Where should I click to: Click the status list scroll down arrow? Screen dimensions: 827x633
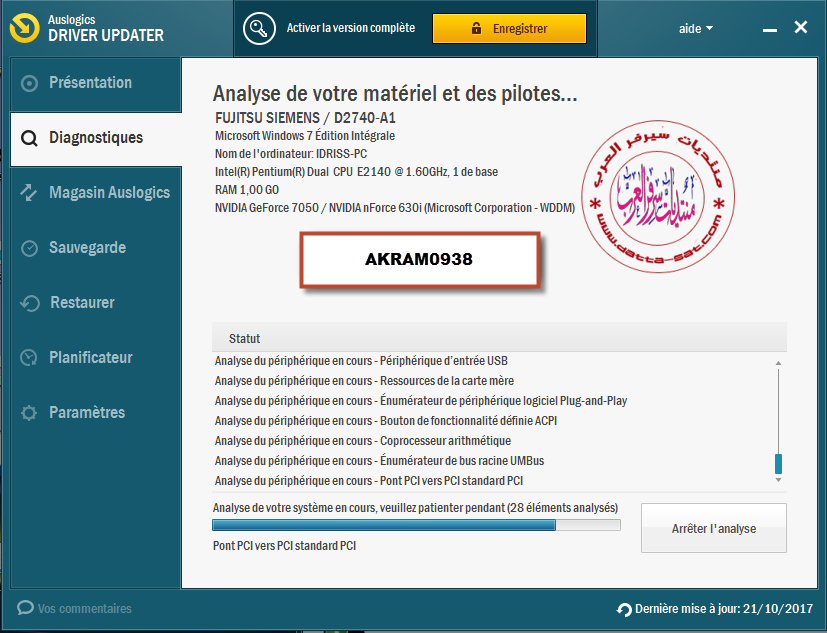point(778,480)
